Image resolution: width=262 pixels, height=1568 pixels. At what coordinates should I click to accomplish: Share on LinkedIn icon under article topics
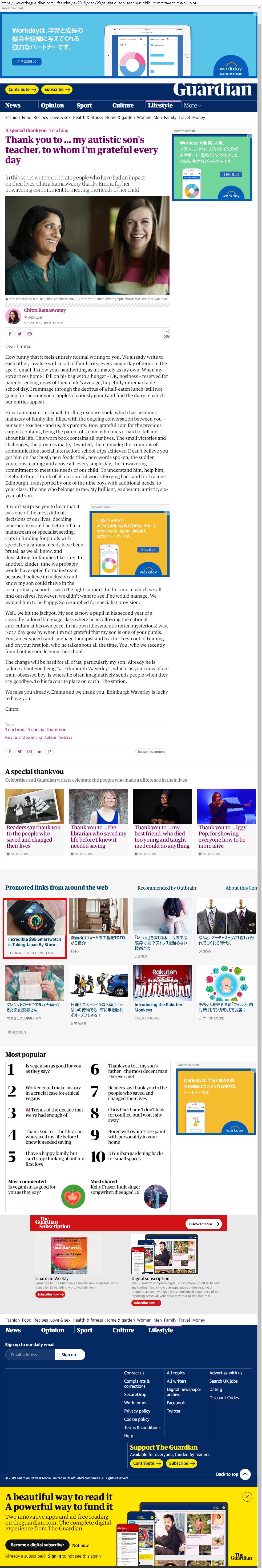click(x=39, y=751)
